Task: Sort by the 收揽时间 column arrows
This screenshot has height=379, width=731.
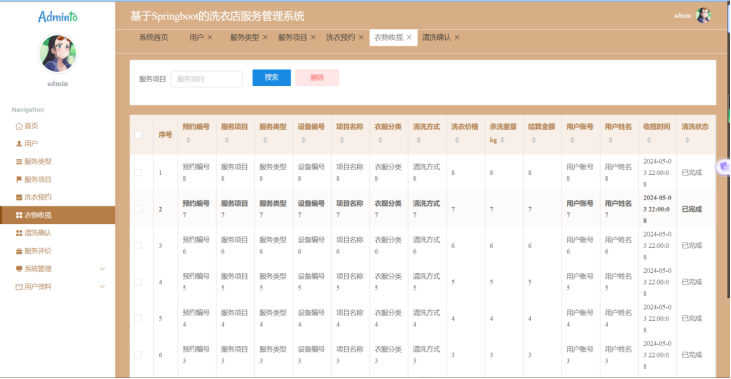Action: (x=649, y=140)
